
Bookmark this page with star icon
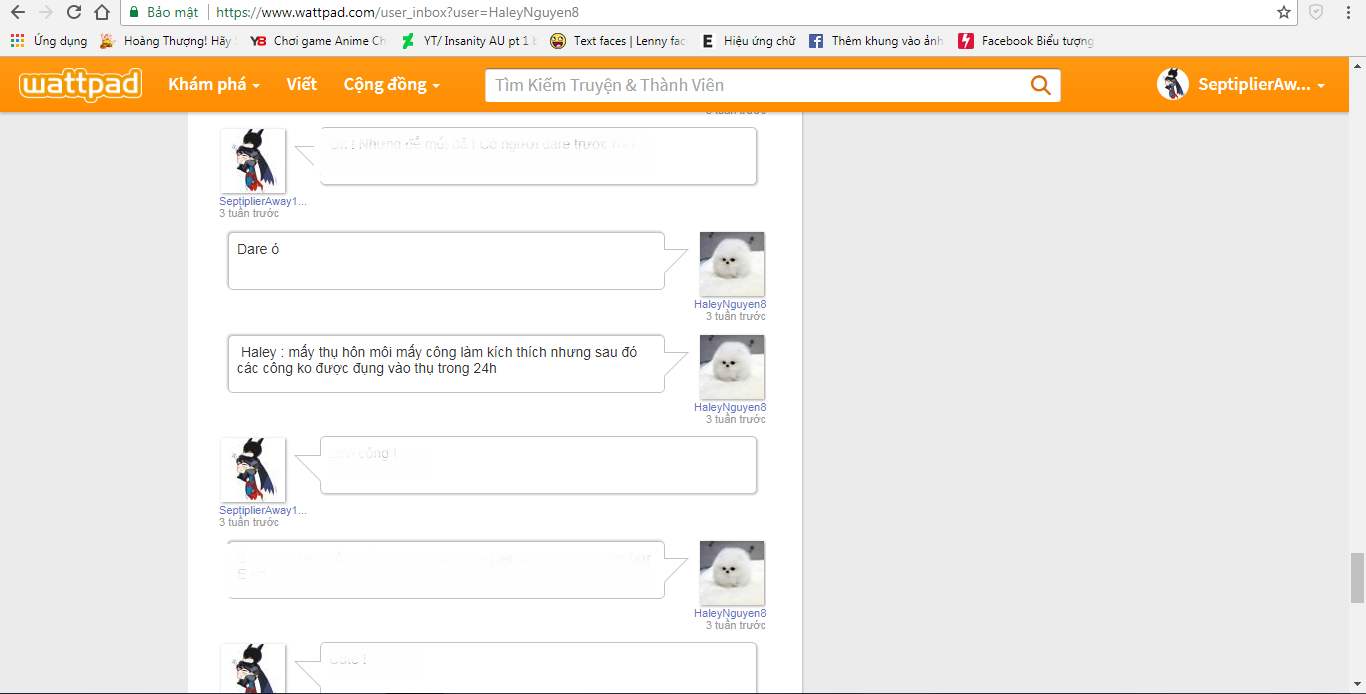coord(1284,13)
